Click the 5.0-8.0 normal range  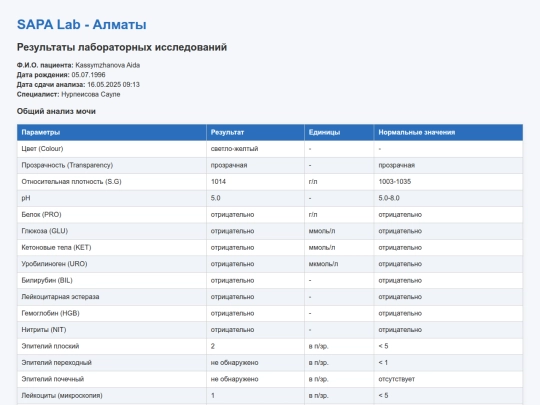(389, 198)
